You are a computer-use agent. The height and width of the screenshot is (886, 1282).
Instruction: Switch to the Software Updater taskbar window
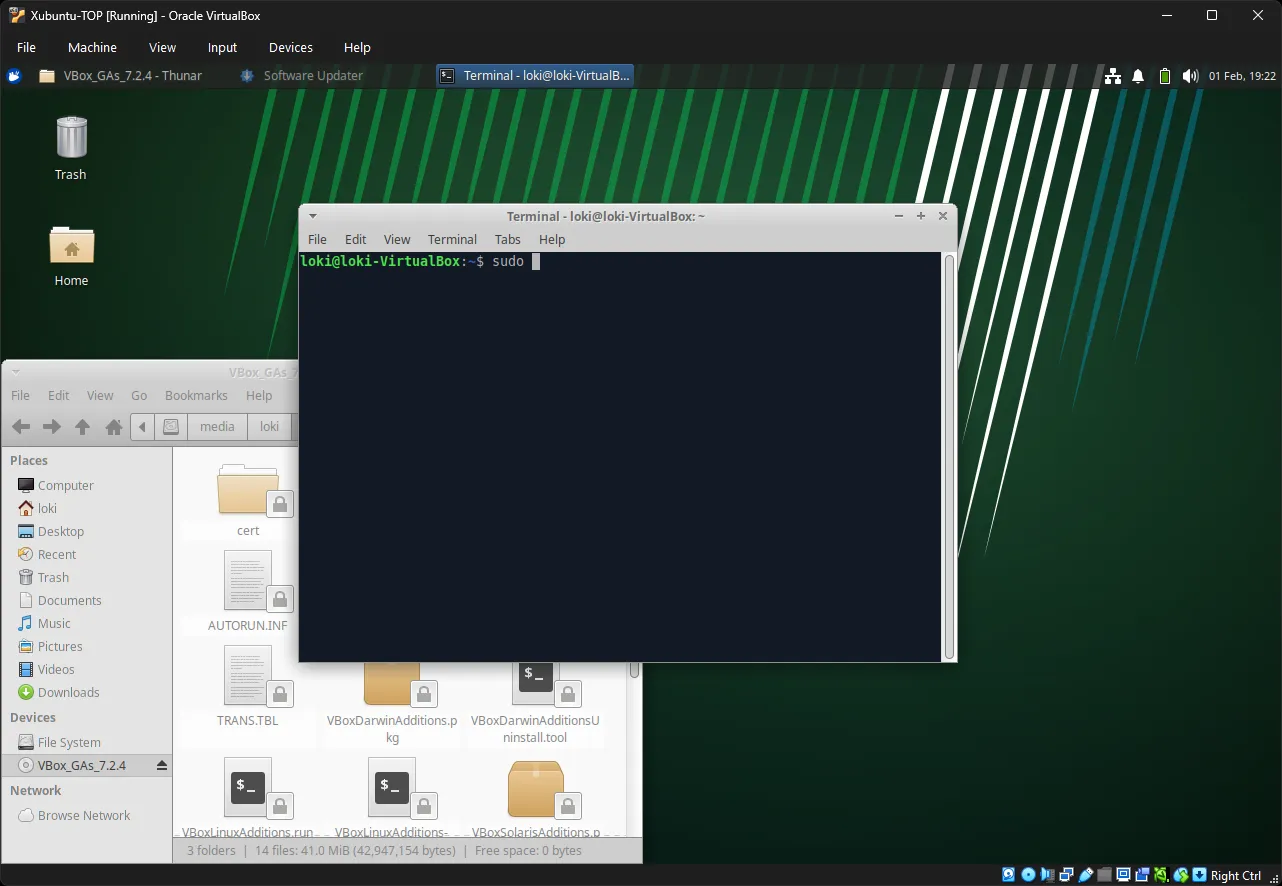tap(302, 76)
